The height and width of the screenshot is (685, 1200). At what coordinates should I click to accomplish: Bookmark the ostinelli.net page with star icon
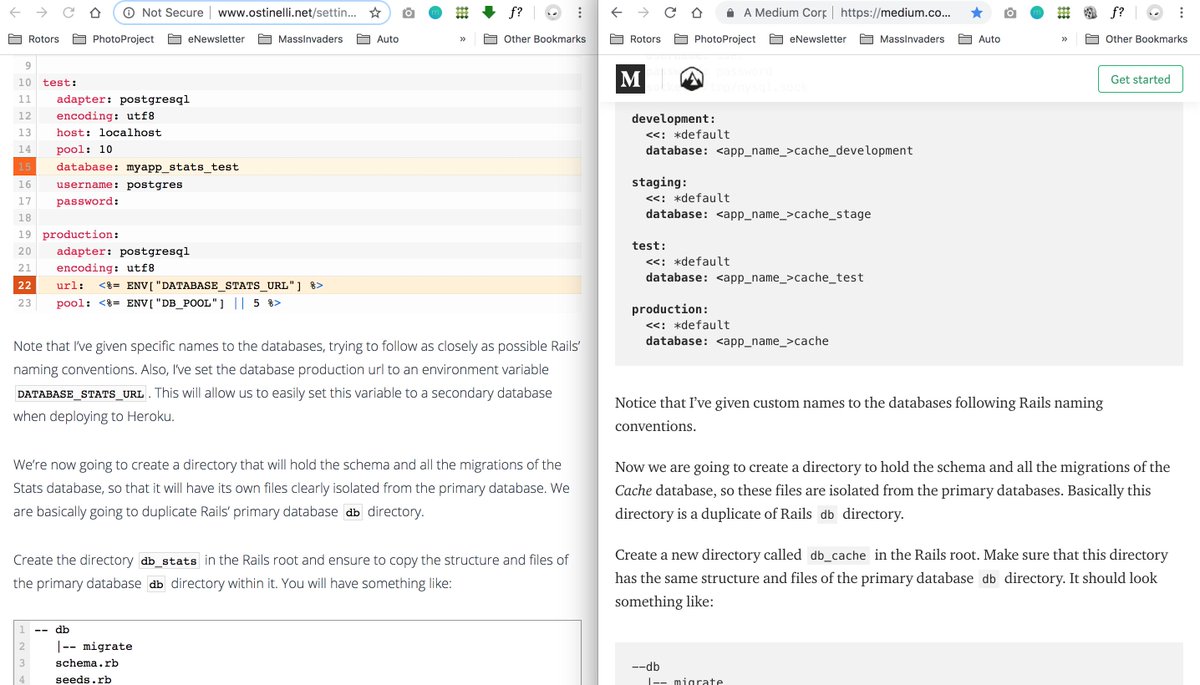click(x=375, y=13)
